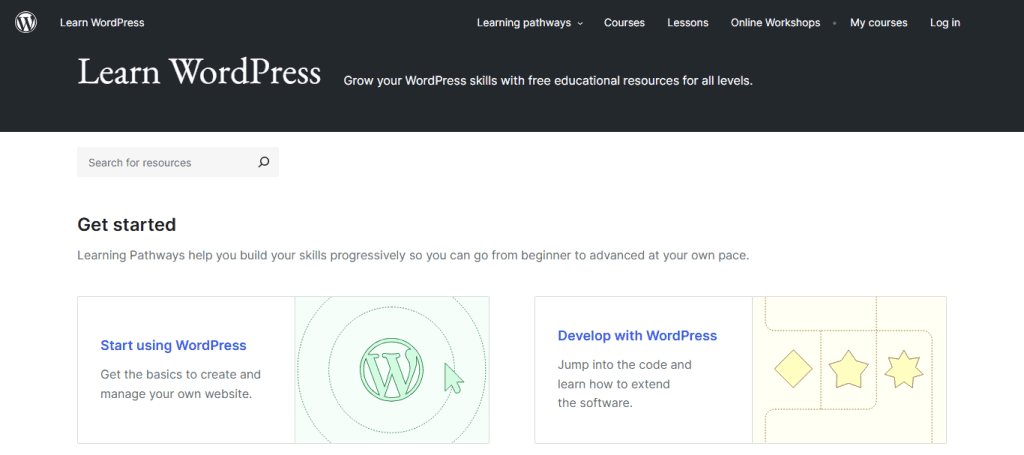The width and height of the screenshot is (1024, 455).
Task: Click the 'Grow your WordPress skills' tagline
Action: coord(548,81)
